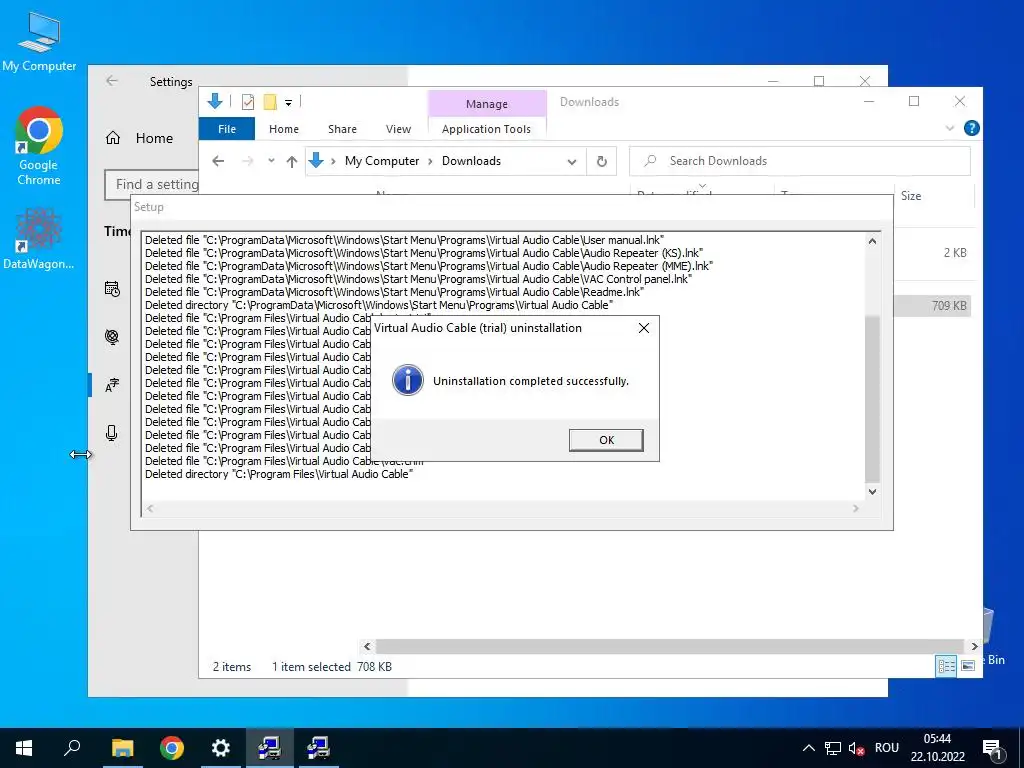
Task: Open the taskbar clock showing 05:44
Action: (x=938, y=748)
